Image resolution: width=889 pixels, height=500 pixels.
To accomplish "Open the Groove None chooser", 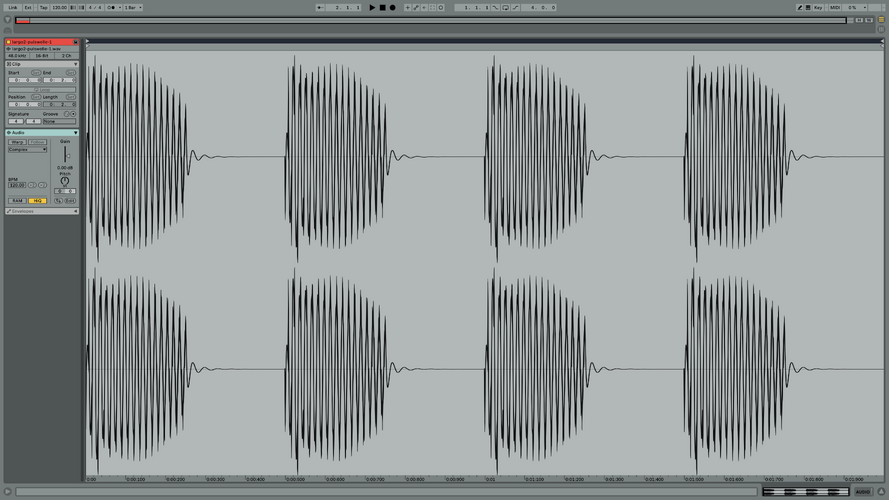I will tap(59, 121).
